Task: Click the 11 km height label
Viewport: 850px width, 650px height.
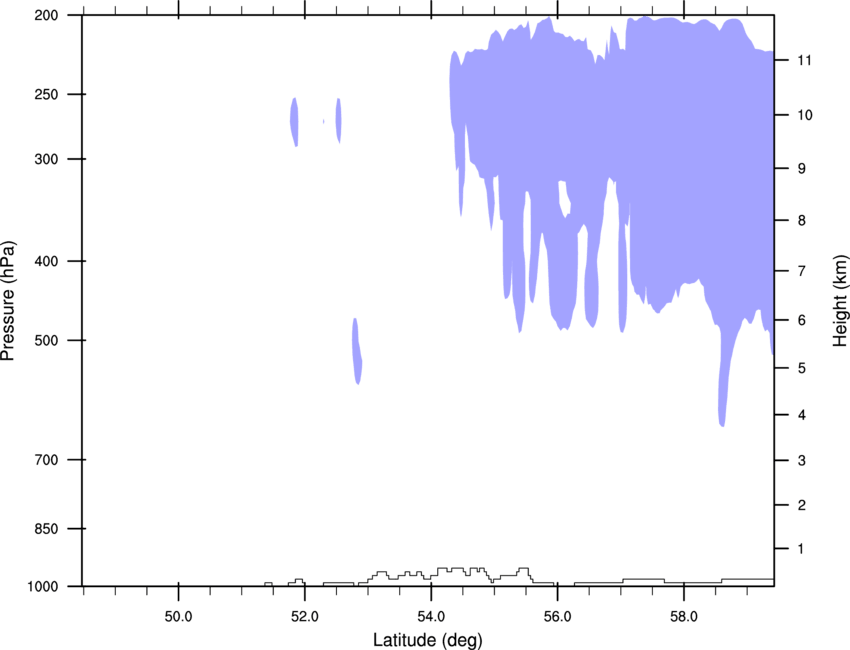Action: point(804,60)
